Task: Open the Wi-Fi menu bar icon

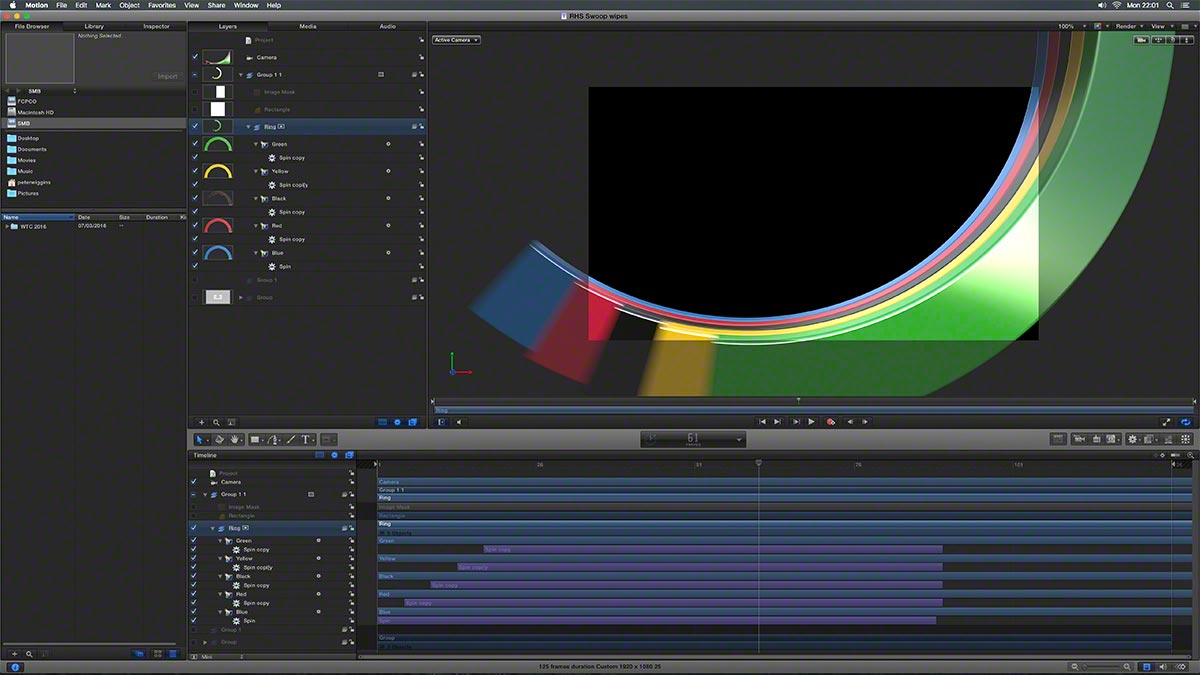Action: (1116, 5)
